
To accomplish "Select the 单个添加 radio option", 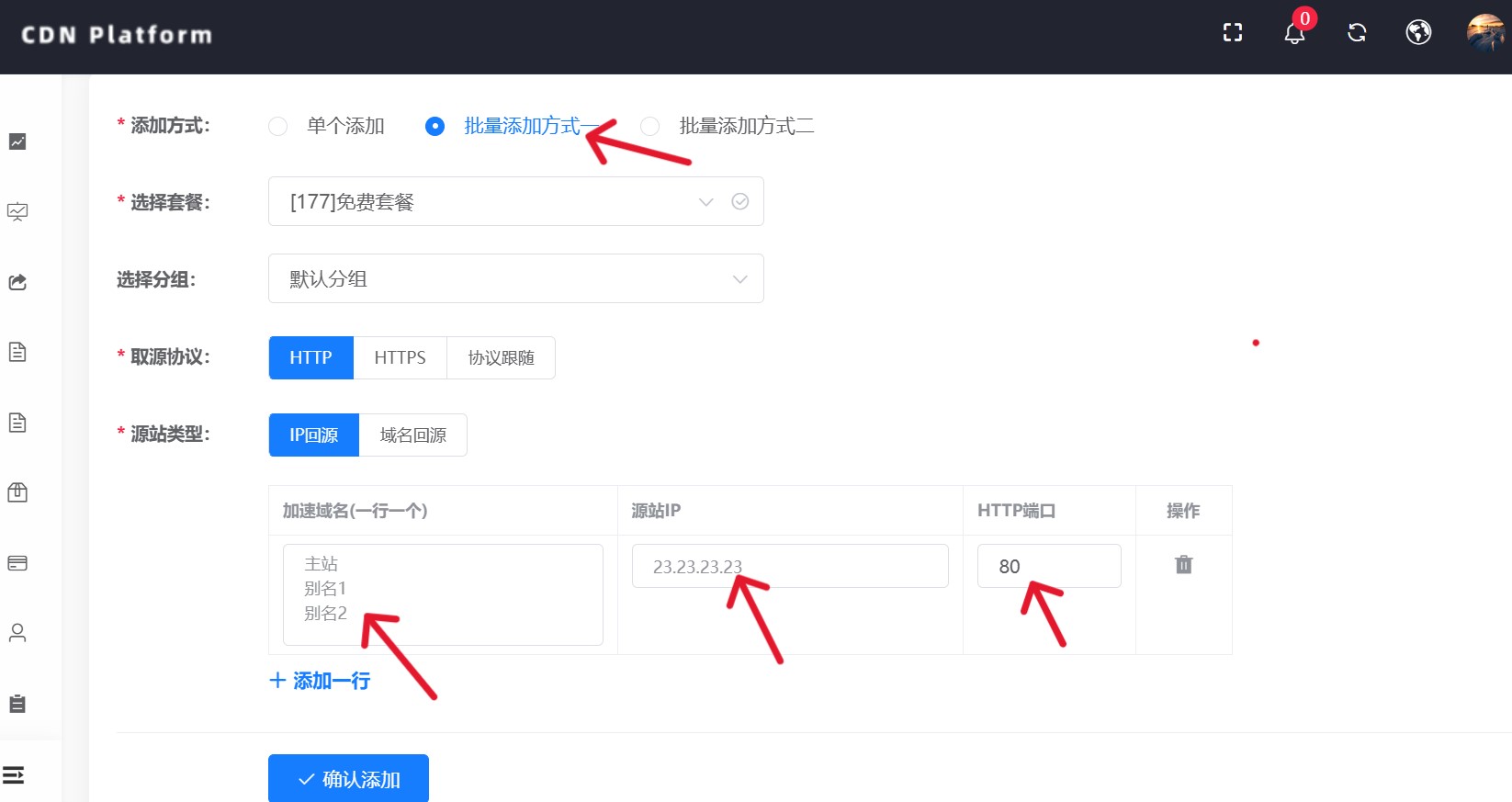I will [x=327, y=126].
